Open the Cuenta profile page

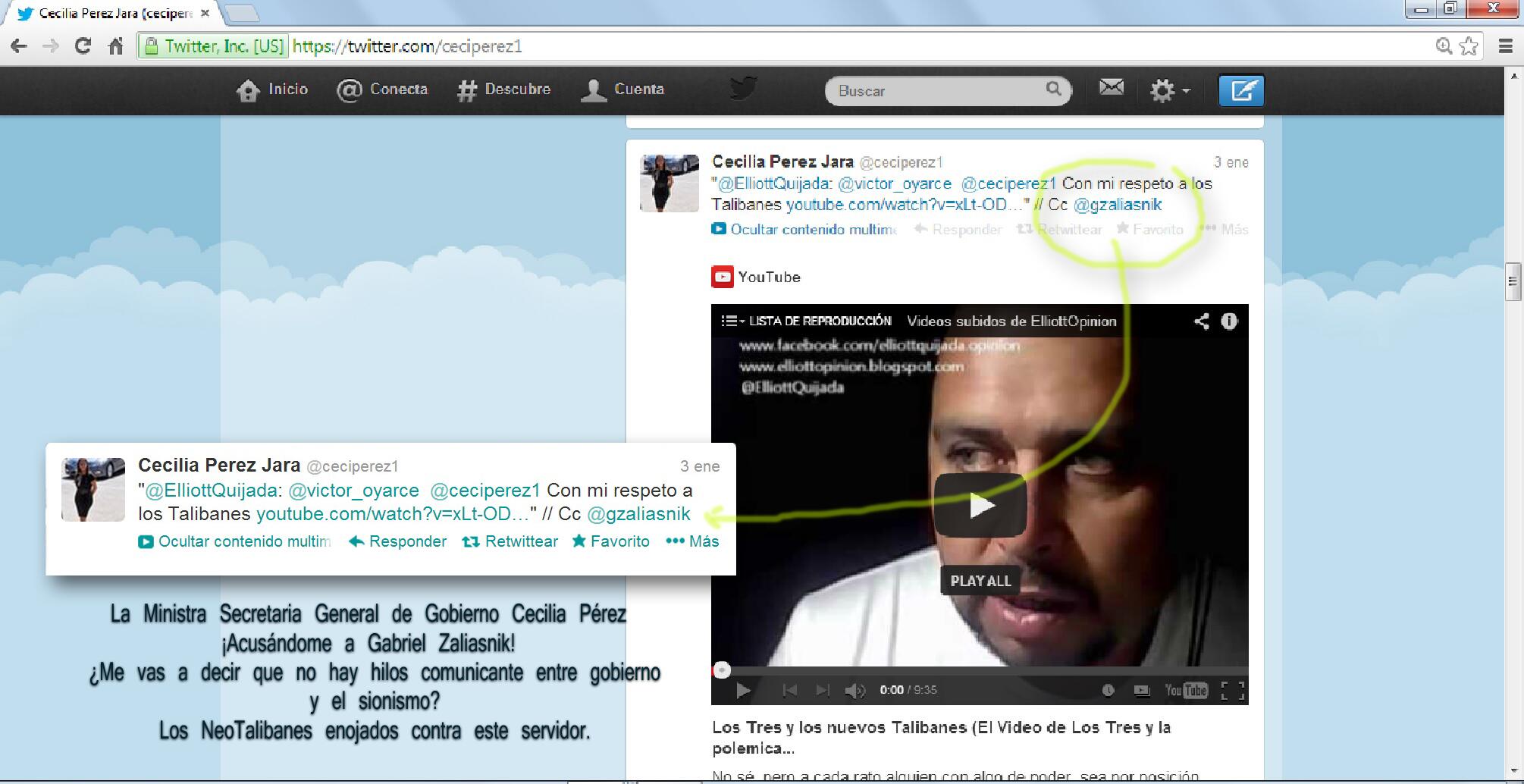pos(622,89)
